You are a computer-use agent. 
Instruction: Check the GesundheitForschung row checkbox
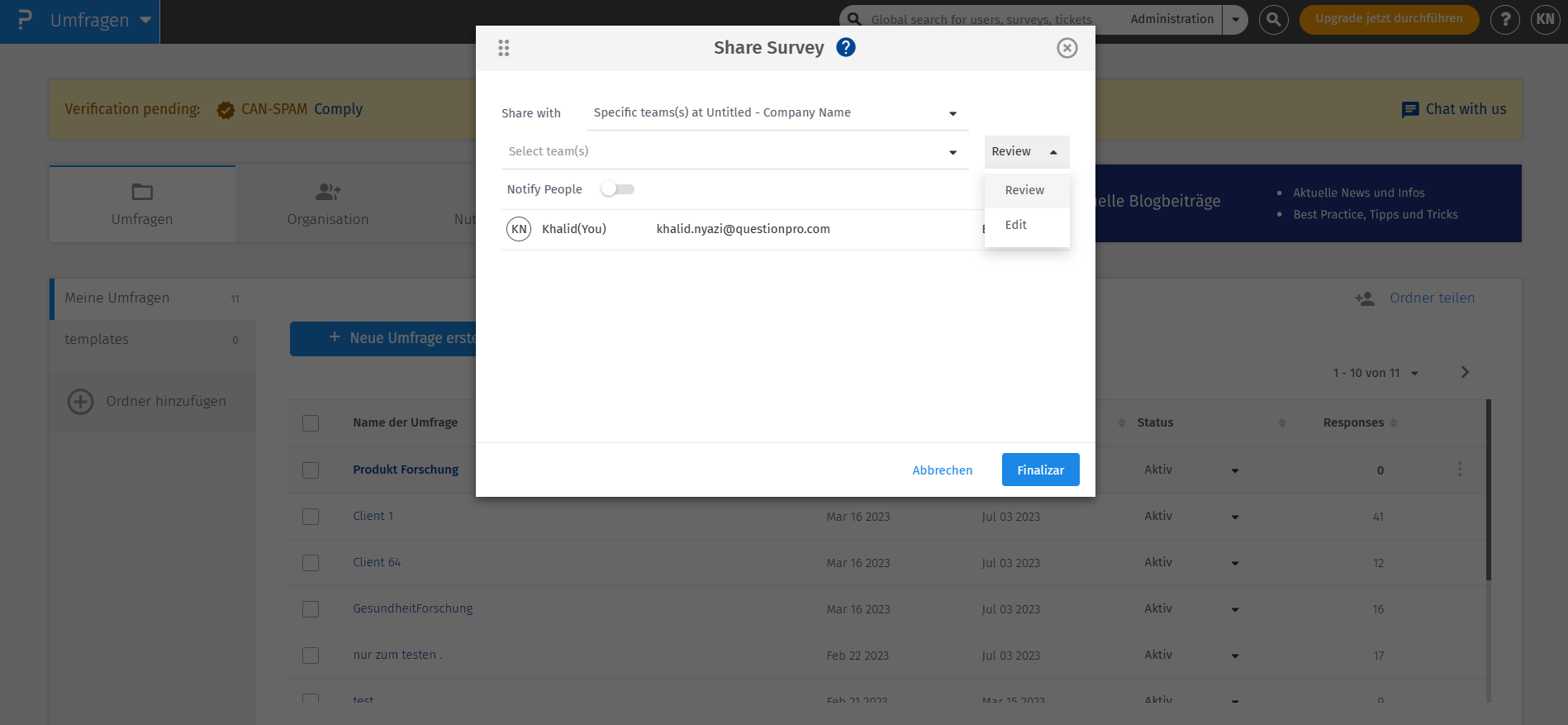pos(311,609)
